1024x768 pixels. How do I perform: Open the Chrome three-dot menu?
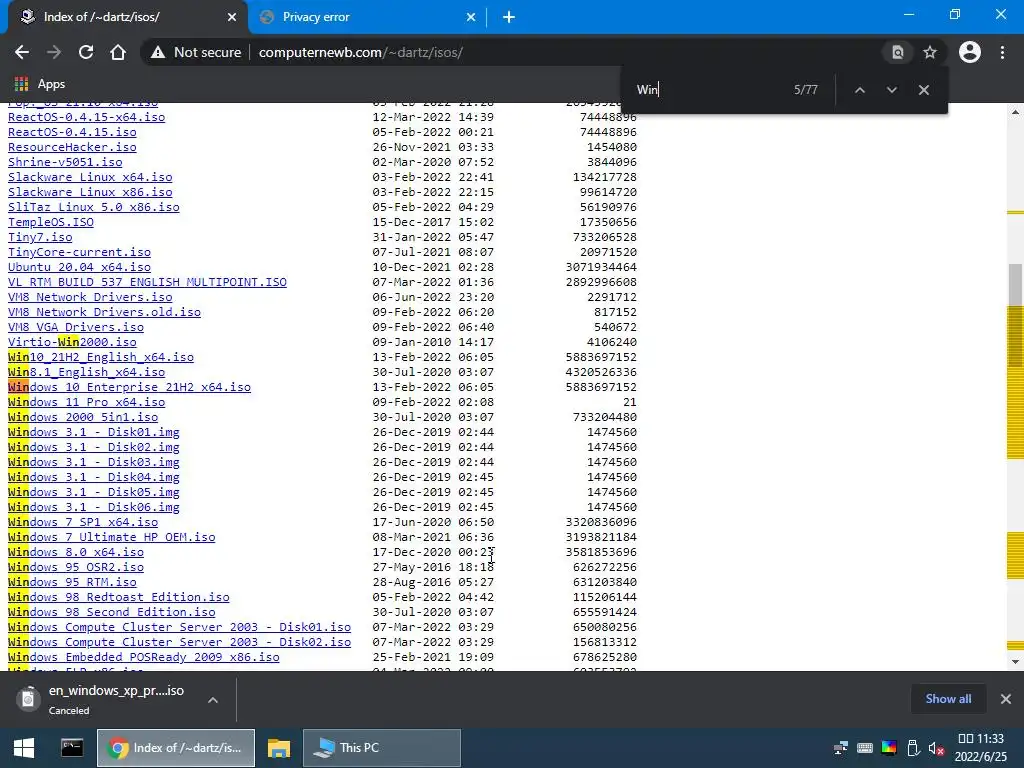[x=1002, y=52]
